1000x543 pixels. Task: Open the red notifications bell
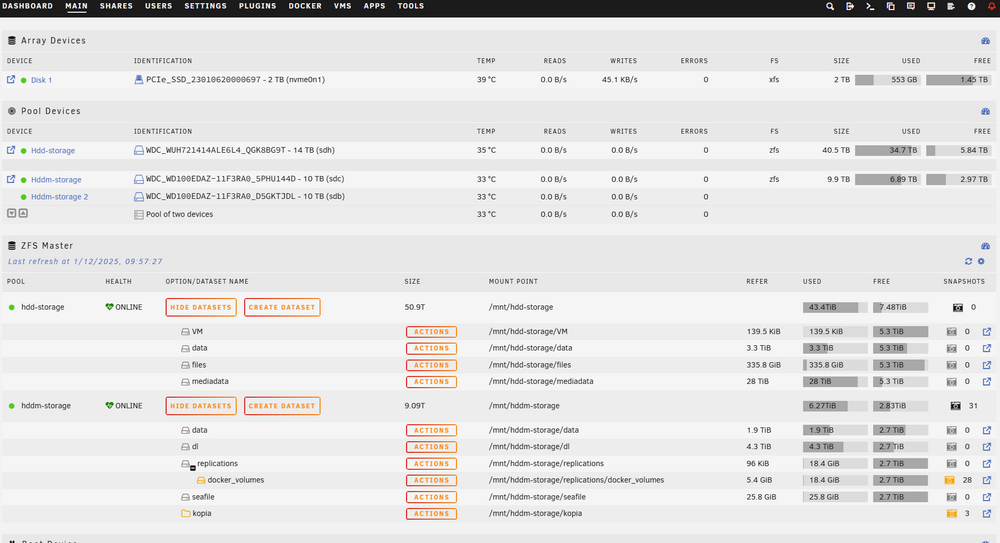click(x=992, y=6)
